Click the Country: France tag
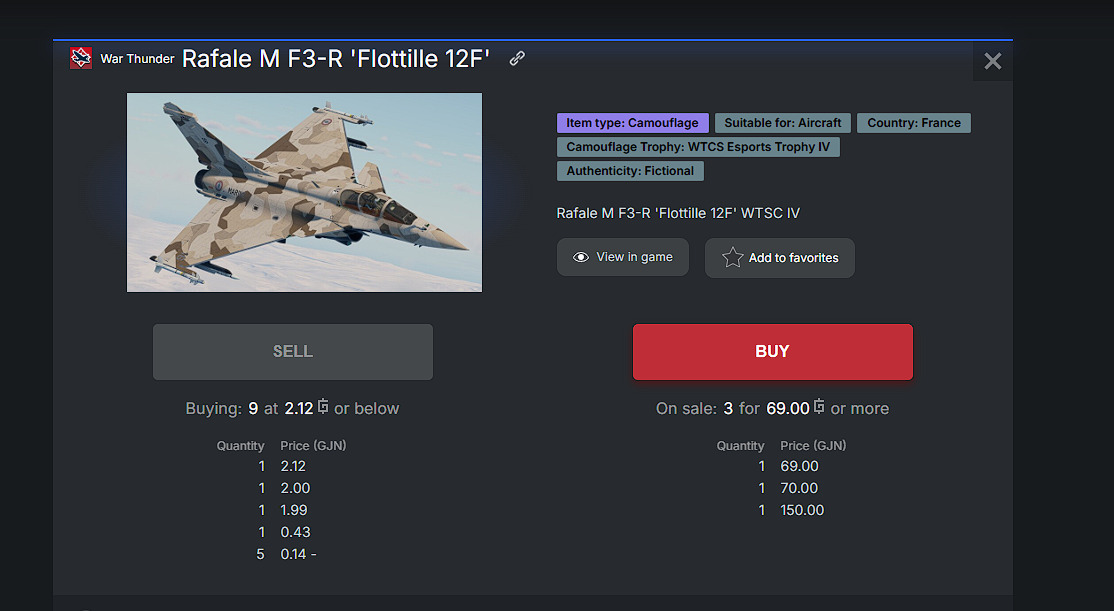Screen dimensions: 1114x611 [913, 123]
